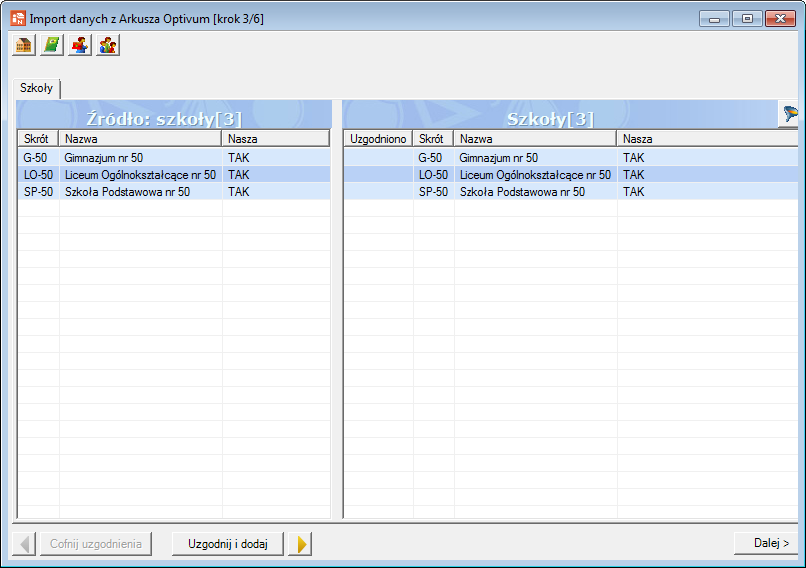Select SP-50 in right Szkoły table
Image resolution: width=806 pixels, height=568 pixels.
(x=433, y=192)
